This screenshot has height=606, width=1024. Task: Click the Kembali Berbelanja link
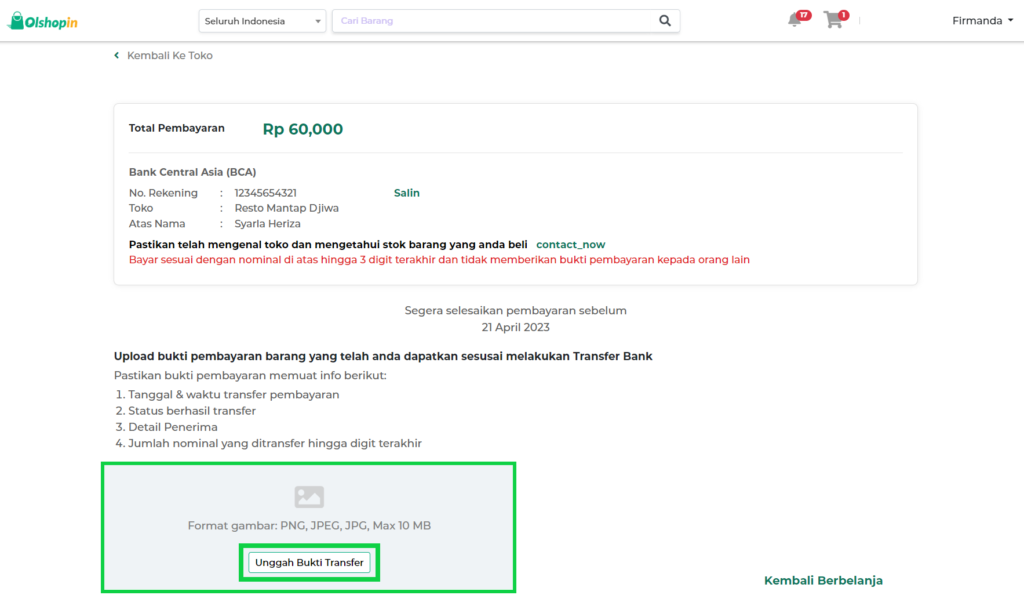coord(823,580)
